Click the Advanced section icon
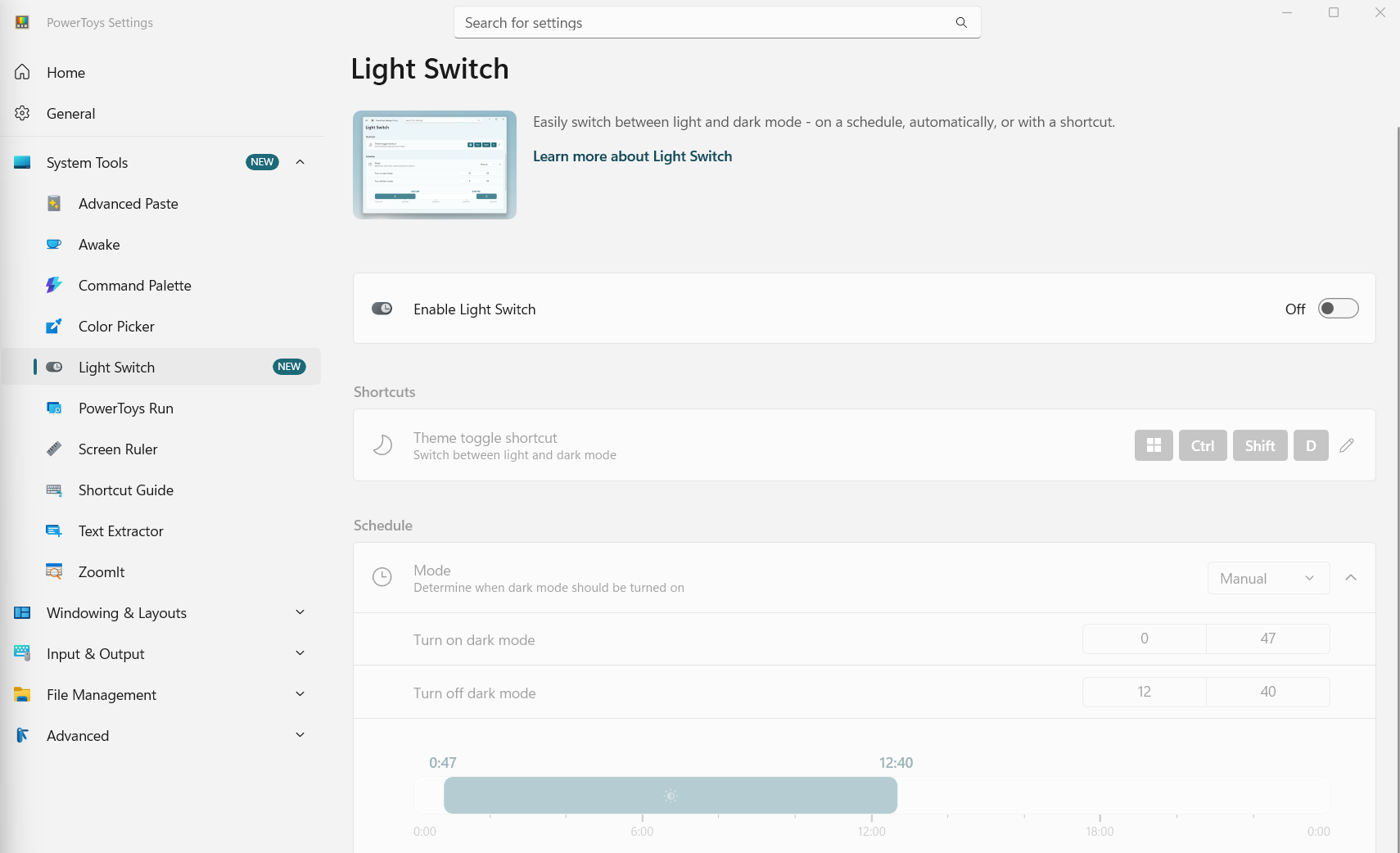The width and height of the screenshot is (1400, 853). coord(22,735)
